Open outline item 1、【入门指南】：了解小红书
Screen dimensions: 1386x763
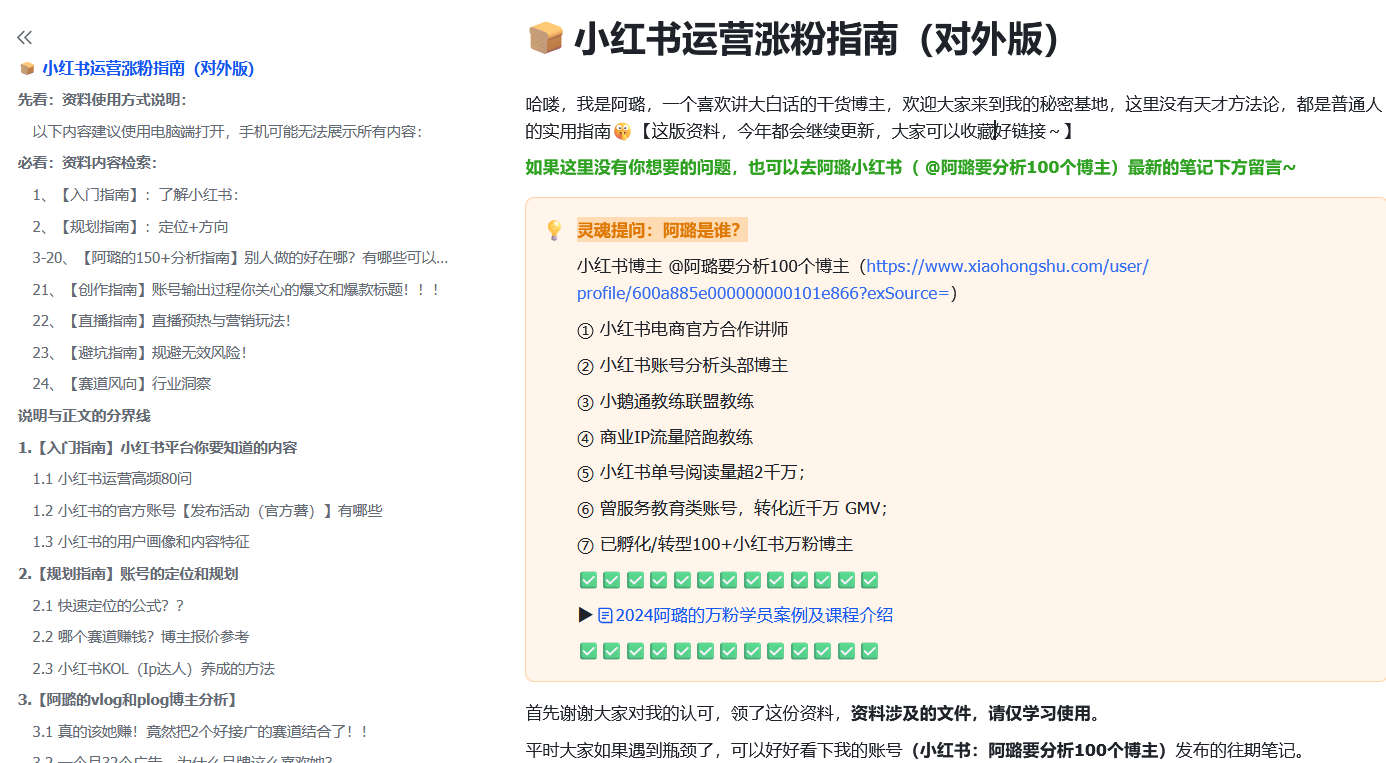(x=135, y=195)
